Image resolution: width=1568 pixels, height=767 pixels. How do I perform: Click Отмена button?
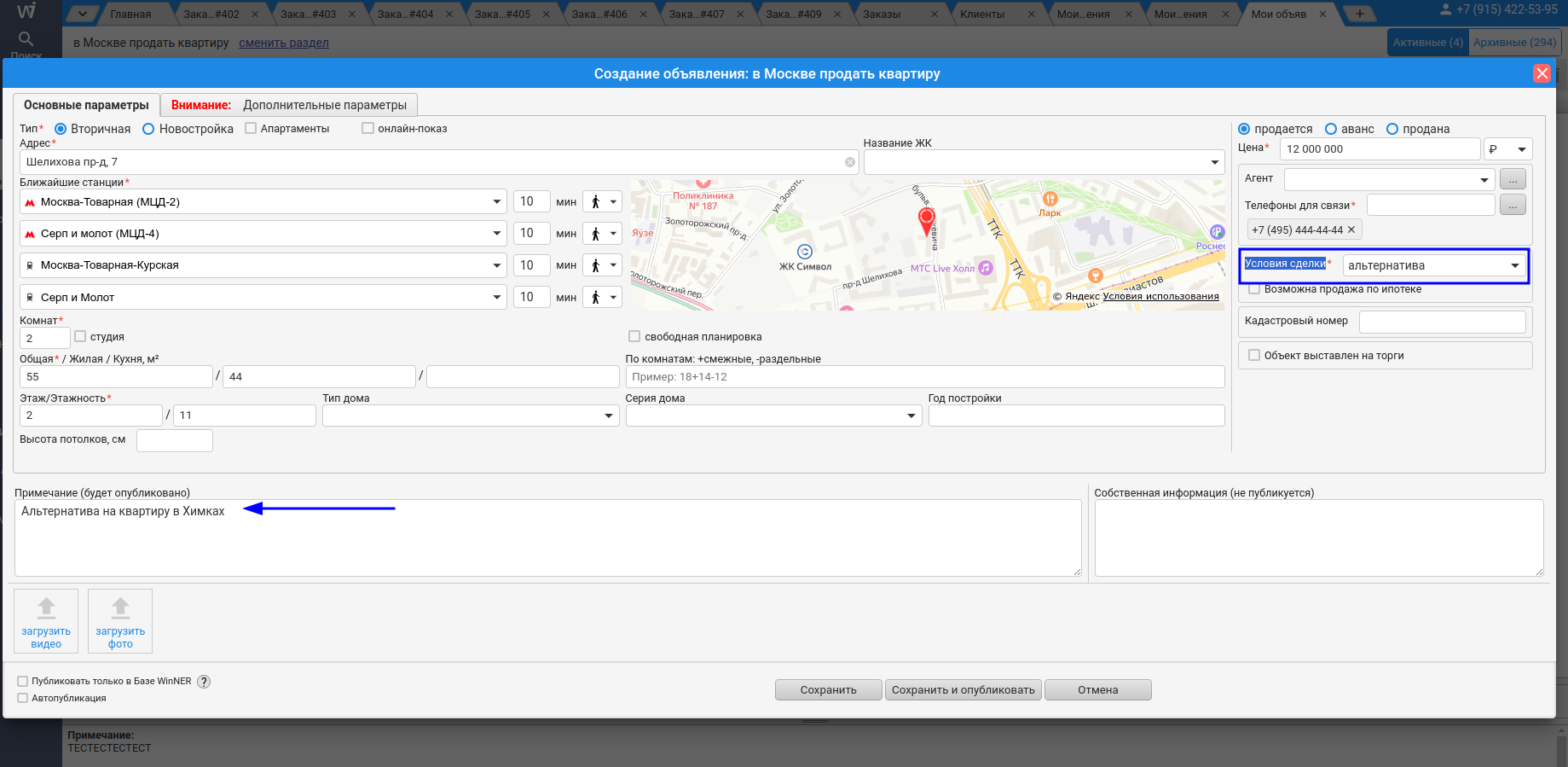(x=1098, y=690)
